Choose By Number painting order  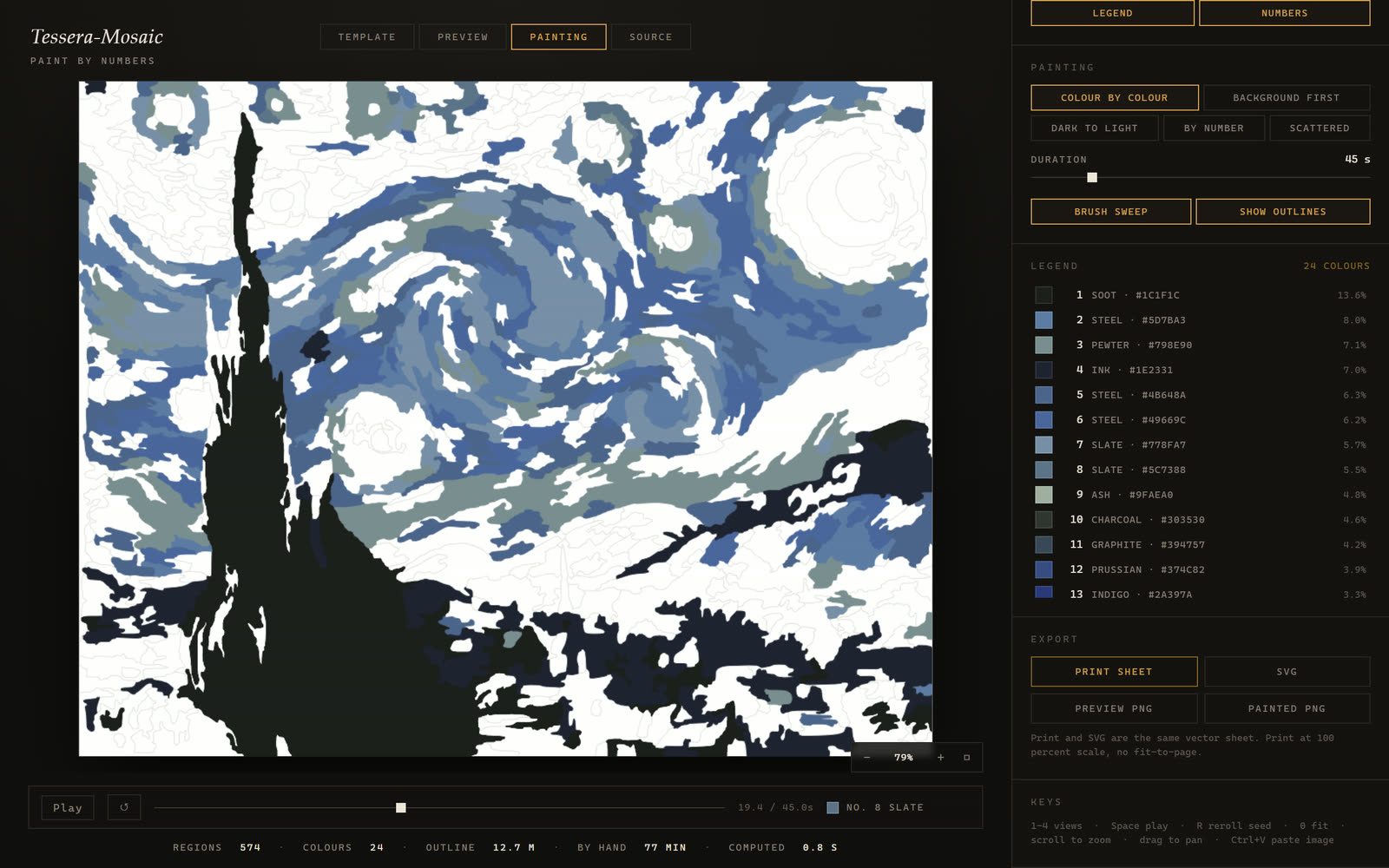tap(1214, 128)
